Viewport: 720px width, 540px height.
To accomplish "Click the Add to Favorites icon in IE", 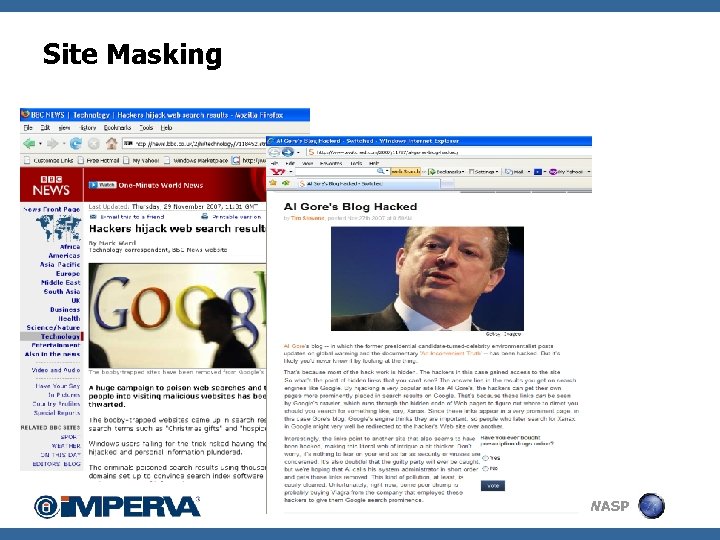I will [286, 183].
